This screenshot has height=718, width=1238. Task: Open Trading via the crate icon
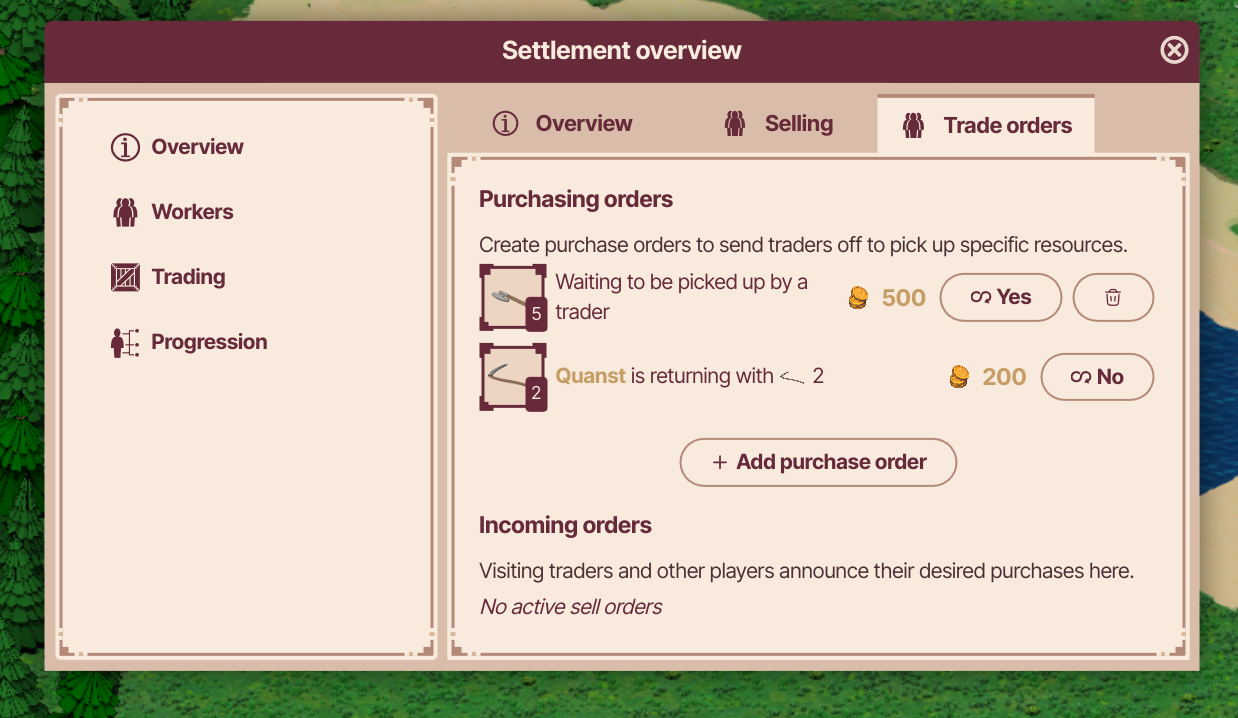tap(124, 276)
